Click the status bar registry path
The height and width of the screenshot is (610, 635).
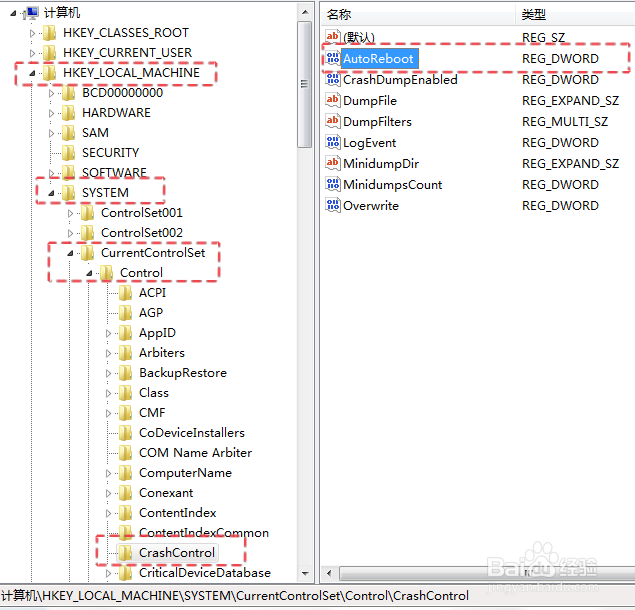tap(234, 596)
